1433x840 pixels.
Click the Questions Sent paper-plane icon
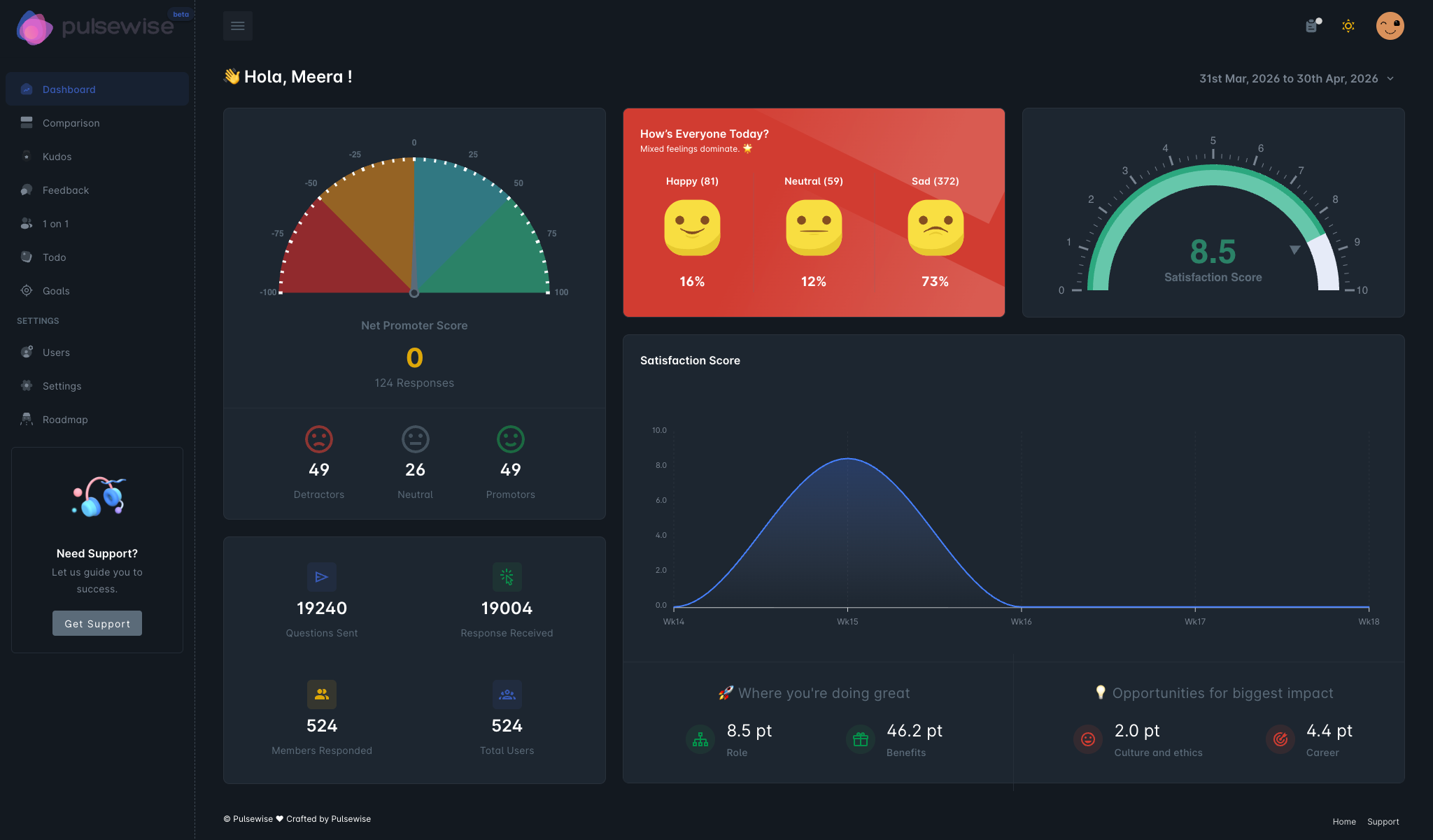321,577
